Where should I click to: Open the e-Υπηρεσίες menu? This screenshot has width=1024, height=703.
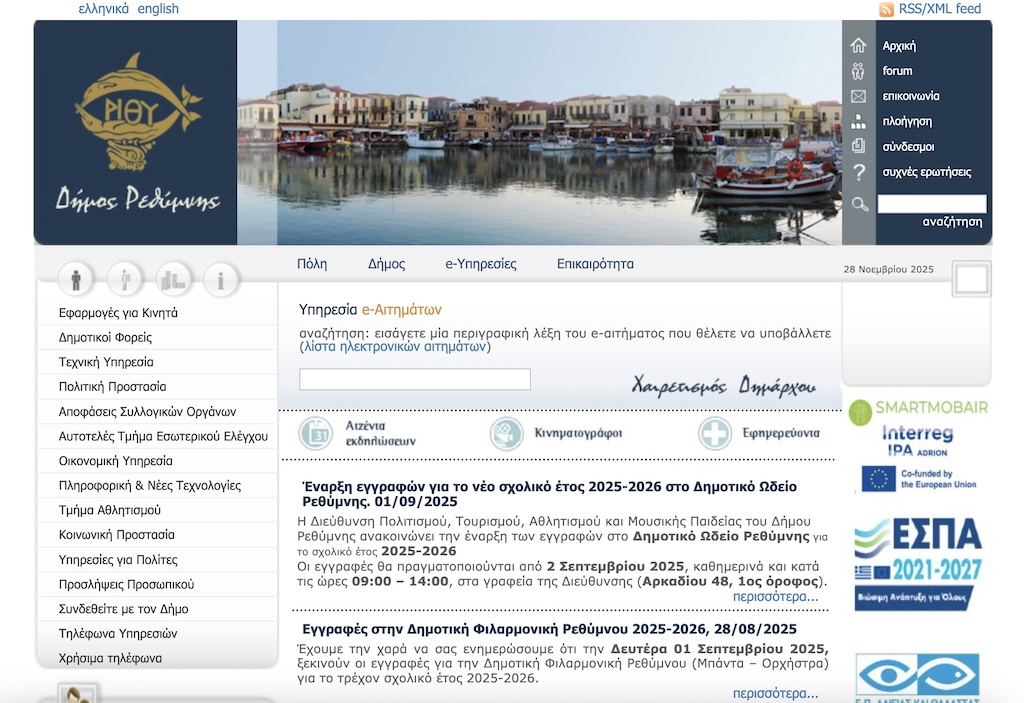coord(481,264)
